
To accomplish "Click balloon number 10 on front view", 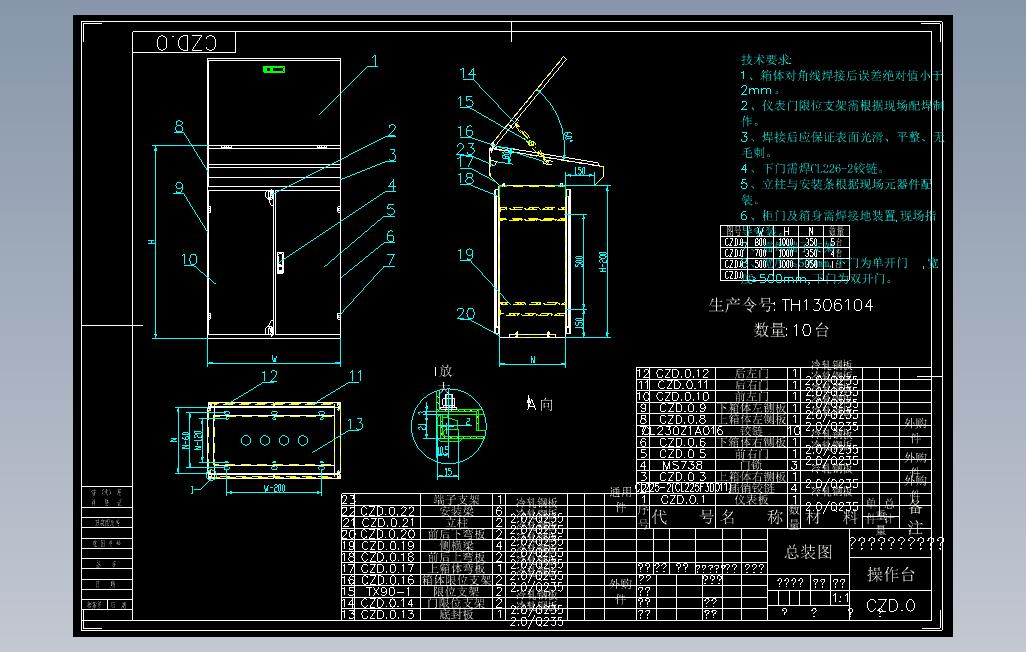I will point(189,260).
